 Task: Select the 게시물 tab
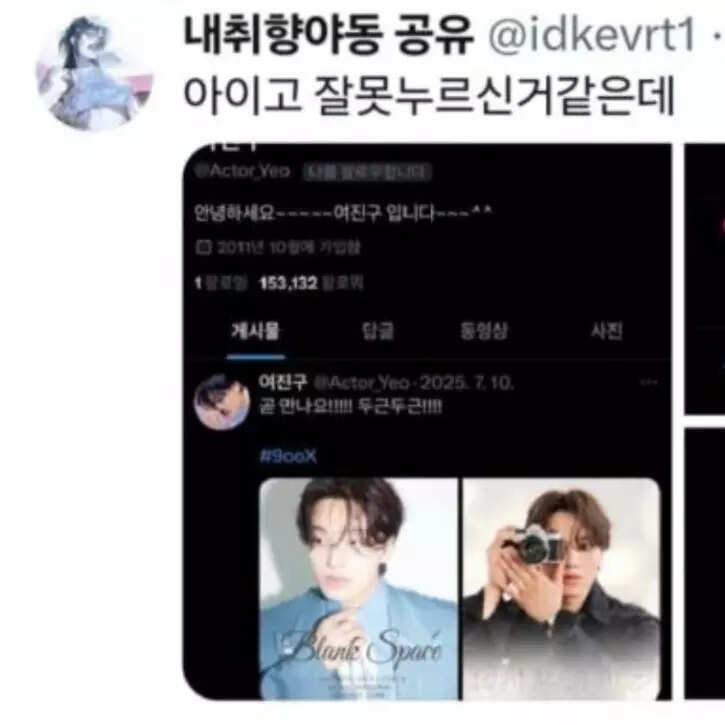coord(256,331)
